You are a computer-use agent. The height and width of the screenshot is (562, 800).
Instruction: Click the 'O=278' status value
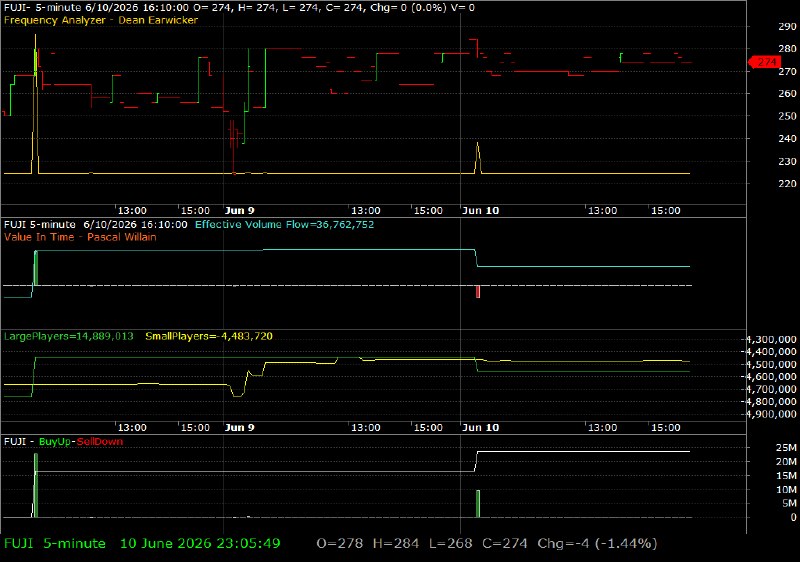tap(340, 544)
